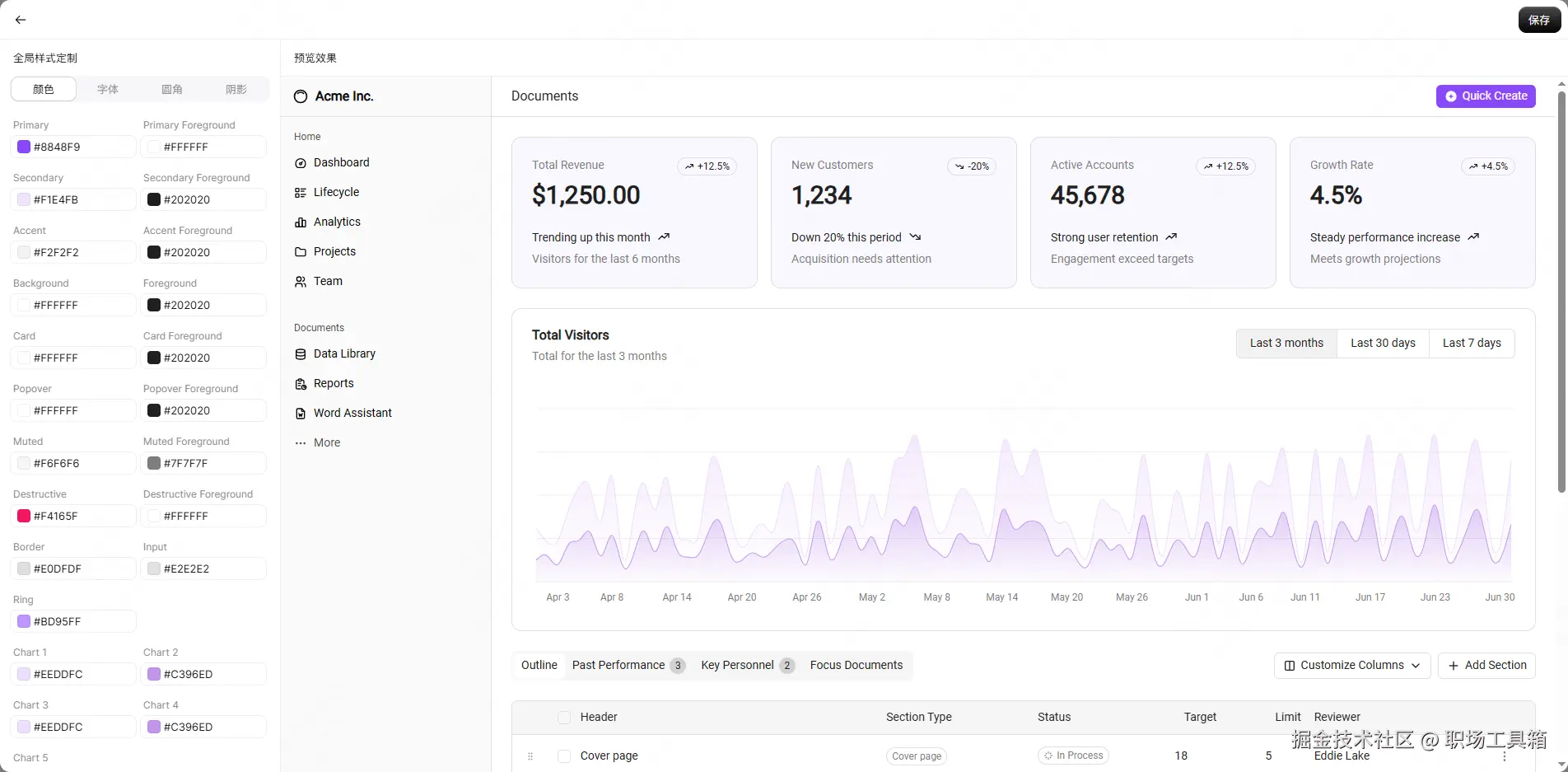Select the Last 30 days toggle
This screenshot has height=772, width=1568.
pos(1383,344)
